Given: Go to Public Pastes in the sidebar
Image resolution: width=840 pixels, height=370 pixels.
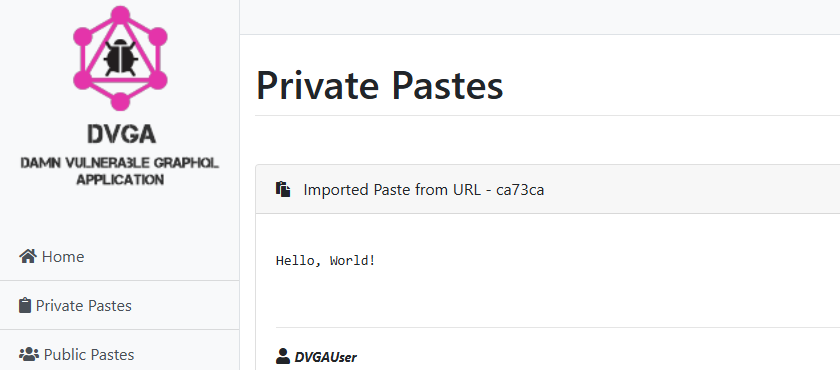Looking at the screenshot, I should tap(119, 354).
